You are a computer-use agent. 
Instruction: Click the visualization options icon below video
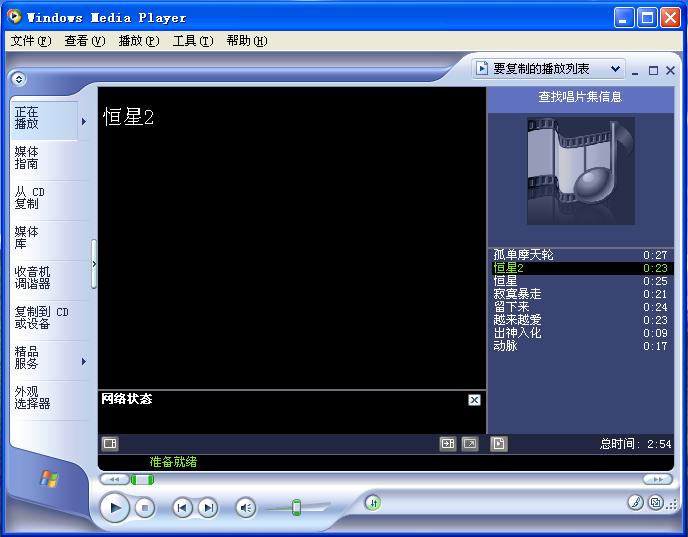[110, 444]
